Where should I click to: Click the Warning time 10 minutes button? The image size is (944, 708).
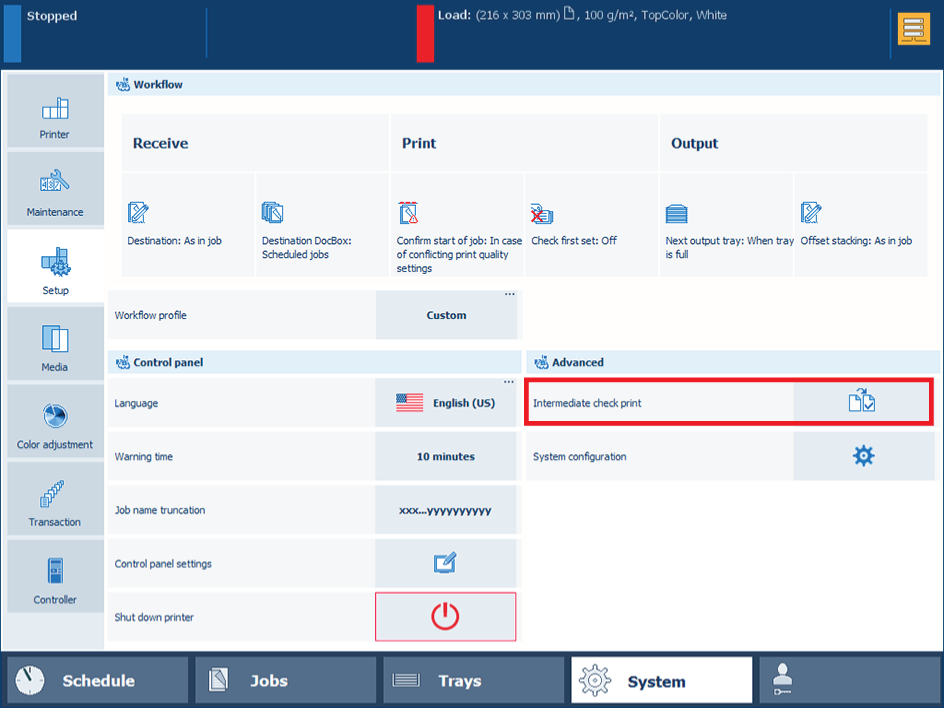[446, 456]
